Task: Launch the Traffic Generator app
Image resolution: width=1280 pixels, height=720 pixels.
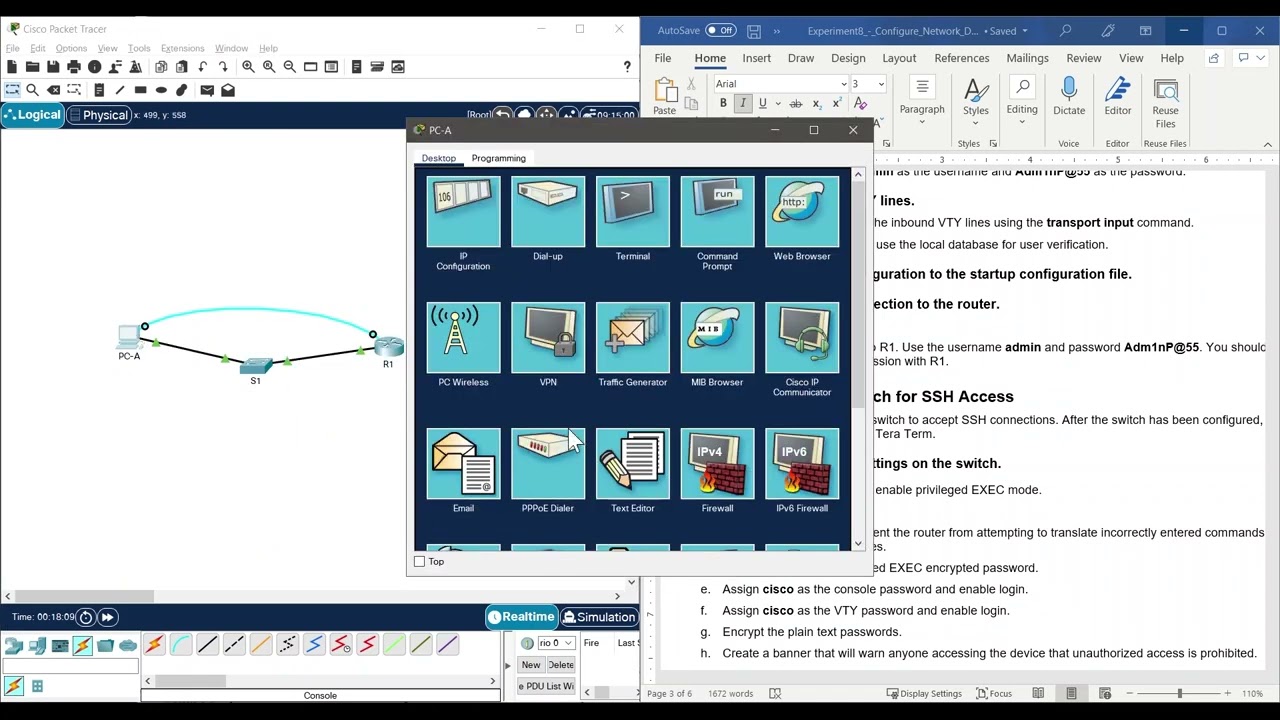Action: [x=633, y=338]
